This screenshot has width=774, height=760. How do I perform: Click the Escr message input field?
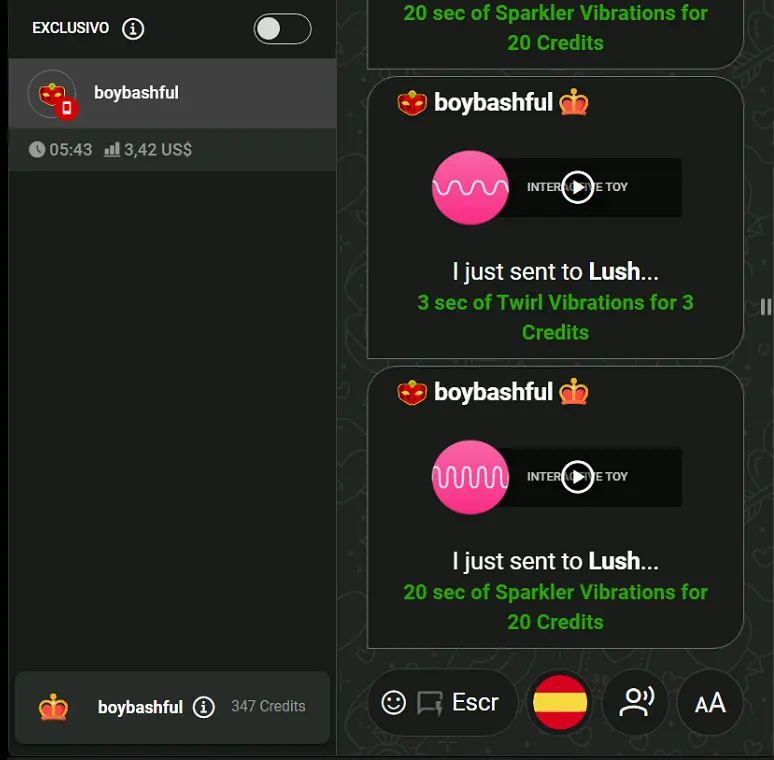click(x=475, y=702)
